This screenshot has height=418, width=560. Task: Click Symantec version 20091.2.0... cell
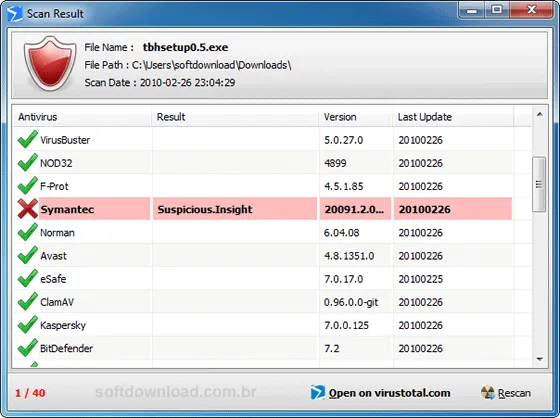(354, 209)
